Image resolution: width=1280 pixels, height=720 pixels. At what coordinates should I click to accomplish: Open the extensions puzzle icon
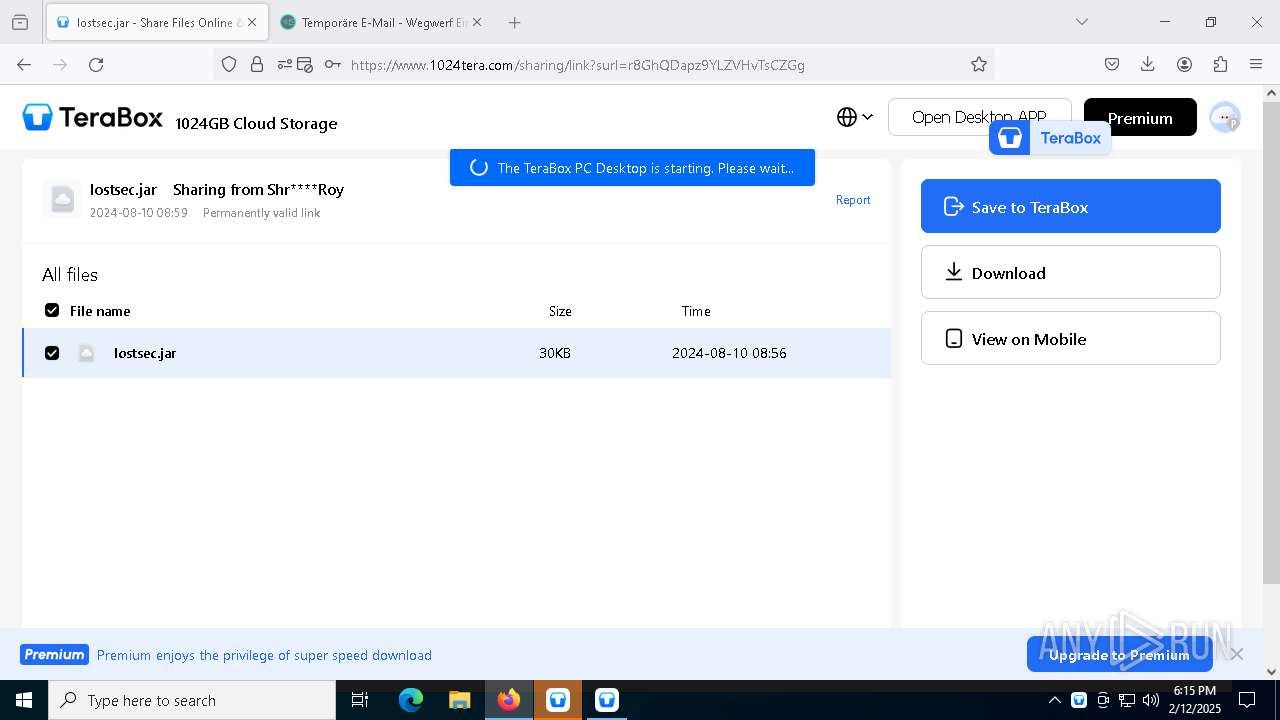(x=1220, y=64)
